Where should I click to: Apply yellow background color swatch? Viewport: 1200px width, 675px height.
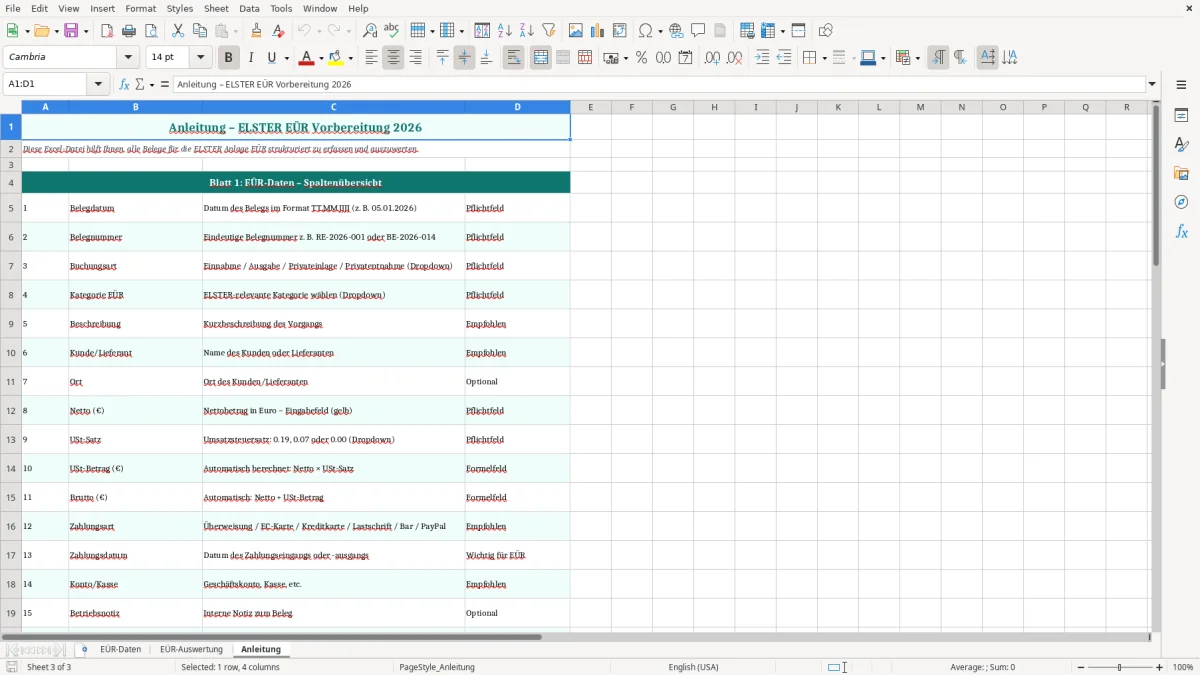click(x=336, y=58)
